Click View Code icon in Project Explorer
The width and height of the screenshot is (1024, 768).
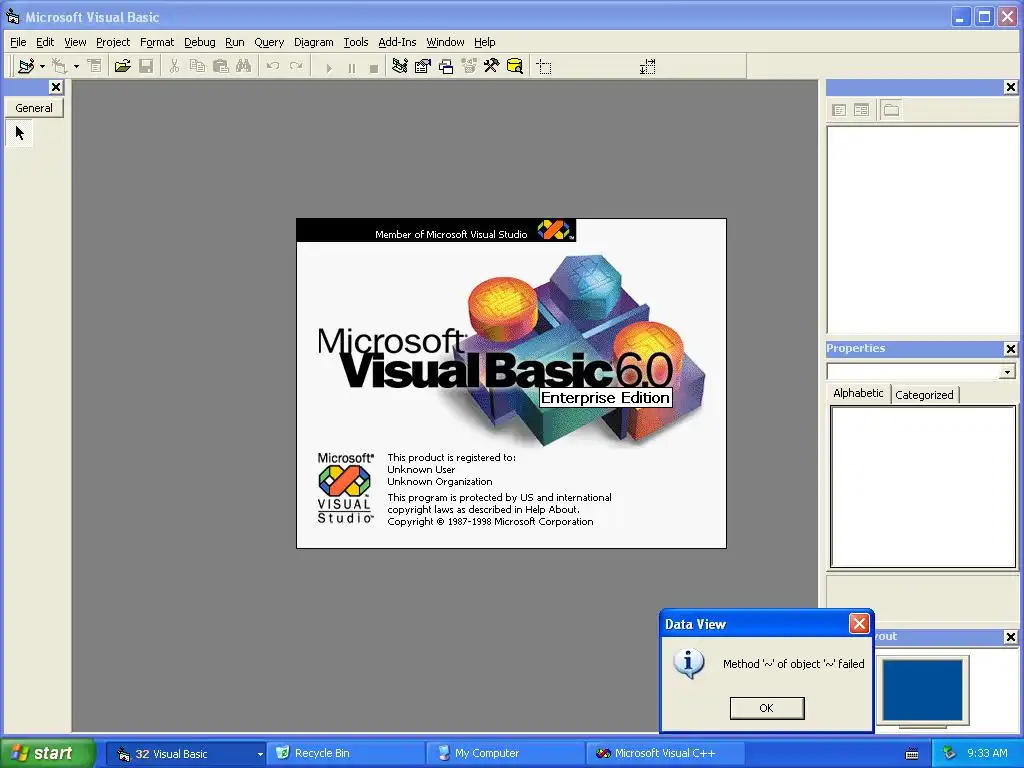pos(839,110)
